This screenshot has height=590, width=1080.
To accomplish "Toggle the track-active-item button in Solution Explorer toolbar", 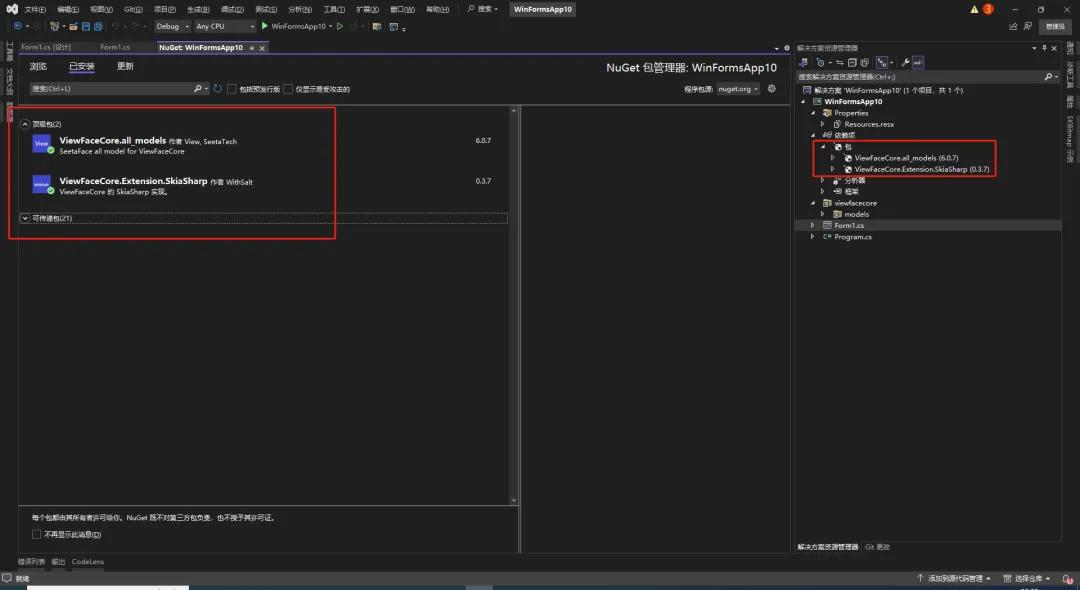I will coord(882,63).
